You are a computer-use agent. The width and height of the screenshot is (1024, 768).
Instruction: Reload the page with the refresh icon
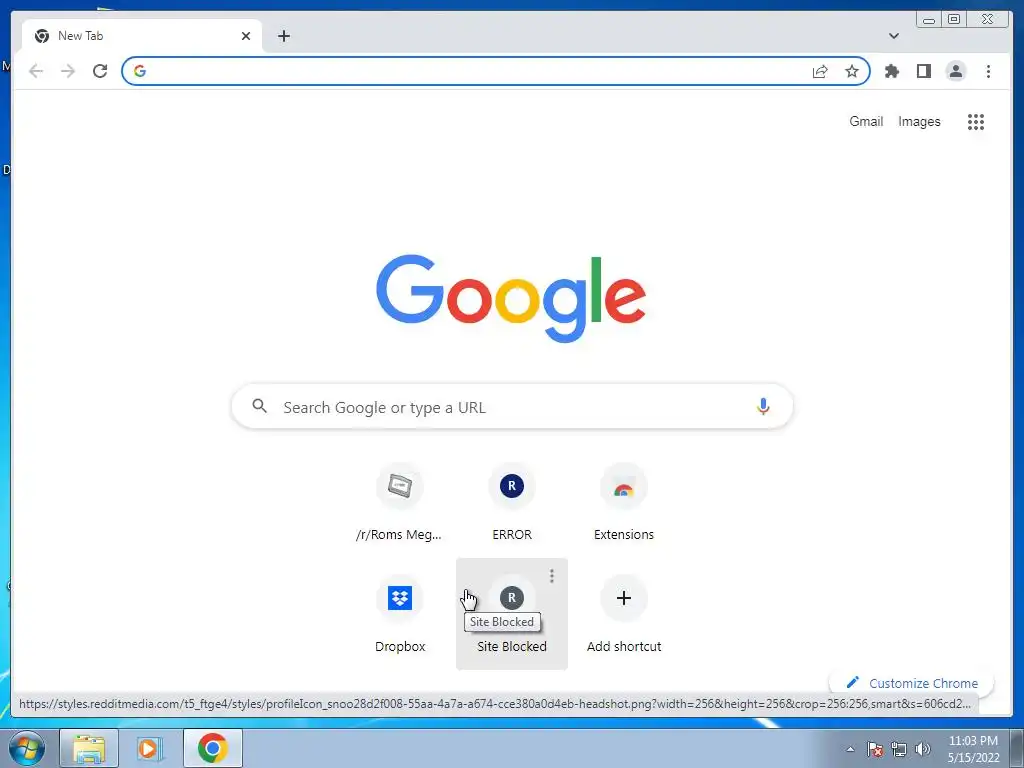click(x=100, y=71)
